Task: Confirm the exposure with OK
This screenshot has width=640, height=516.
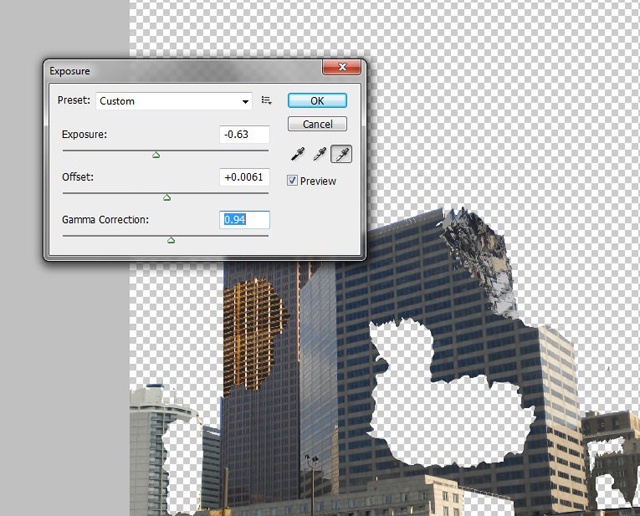Action: click(317, 101)
